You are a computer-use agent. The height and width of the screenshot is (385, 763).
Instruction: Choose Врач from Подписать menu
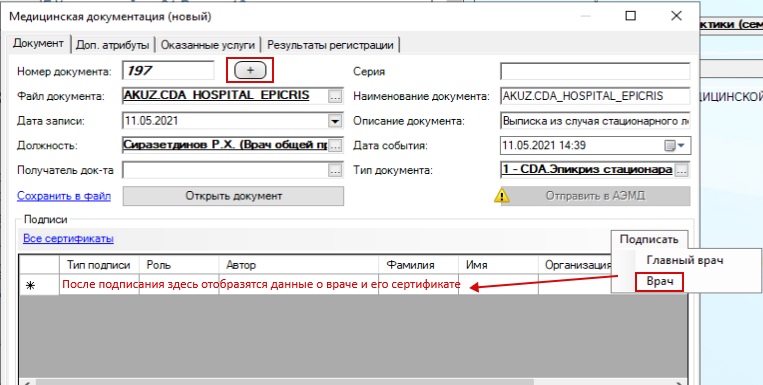[x=659, y=282]
